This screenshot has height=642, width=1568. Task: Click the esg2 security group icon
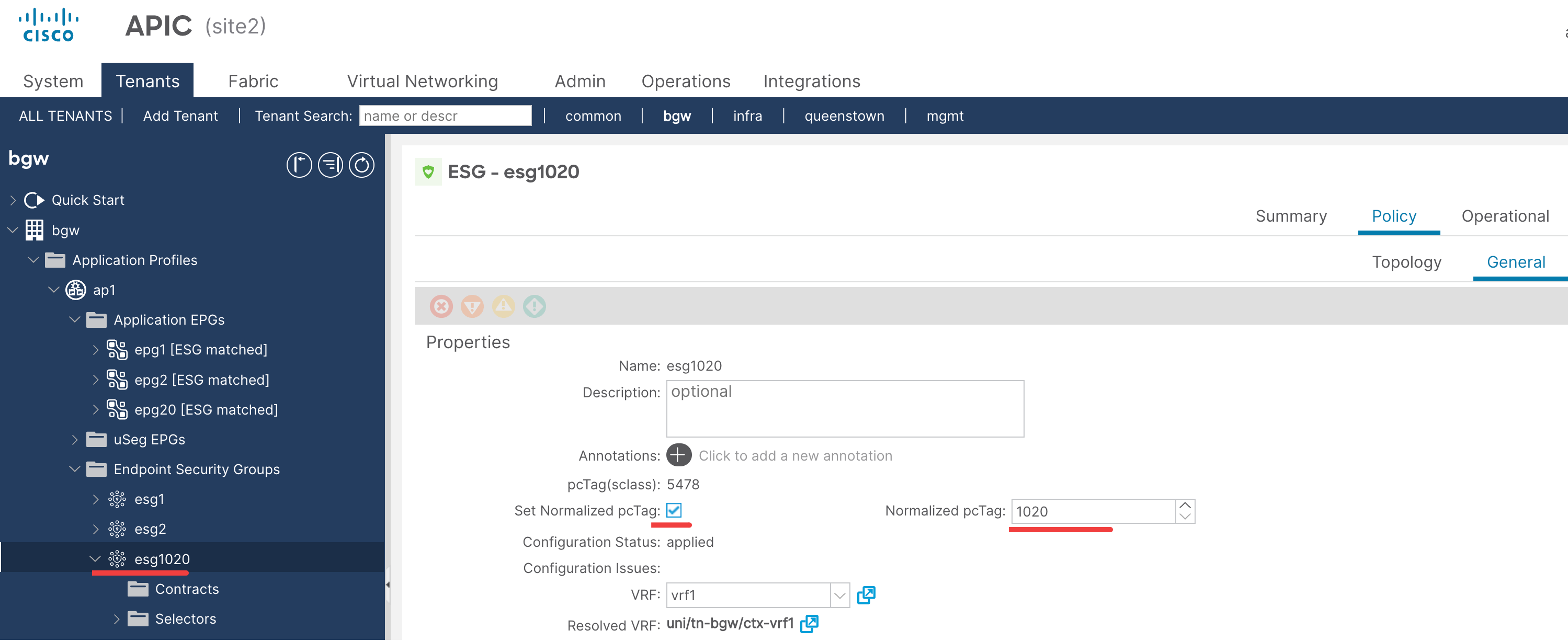[x=117, y=530]
